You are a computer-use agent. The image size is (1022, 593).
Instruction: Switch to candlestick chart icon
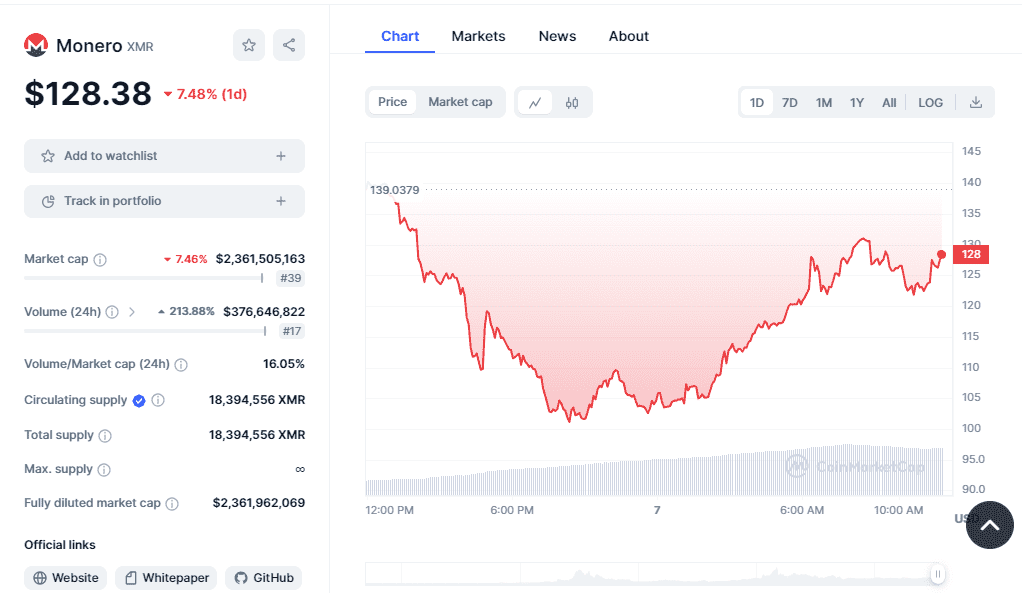pyautogui.click(x=572, y=102)
